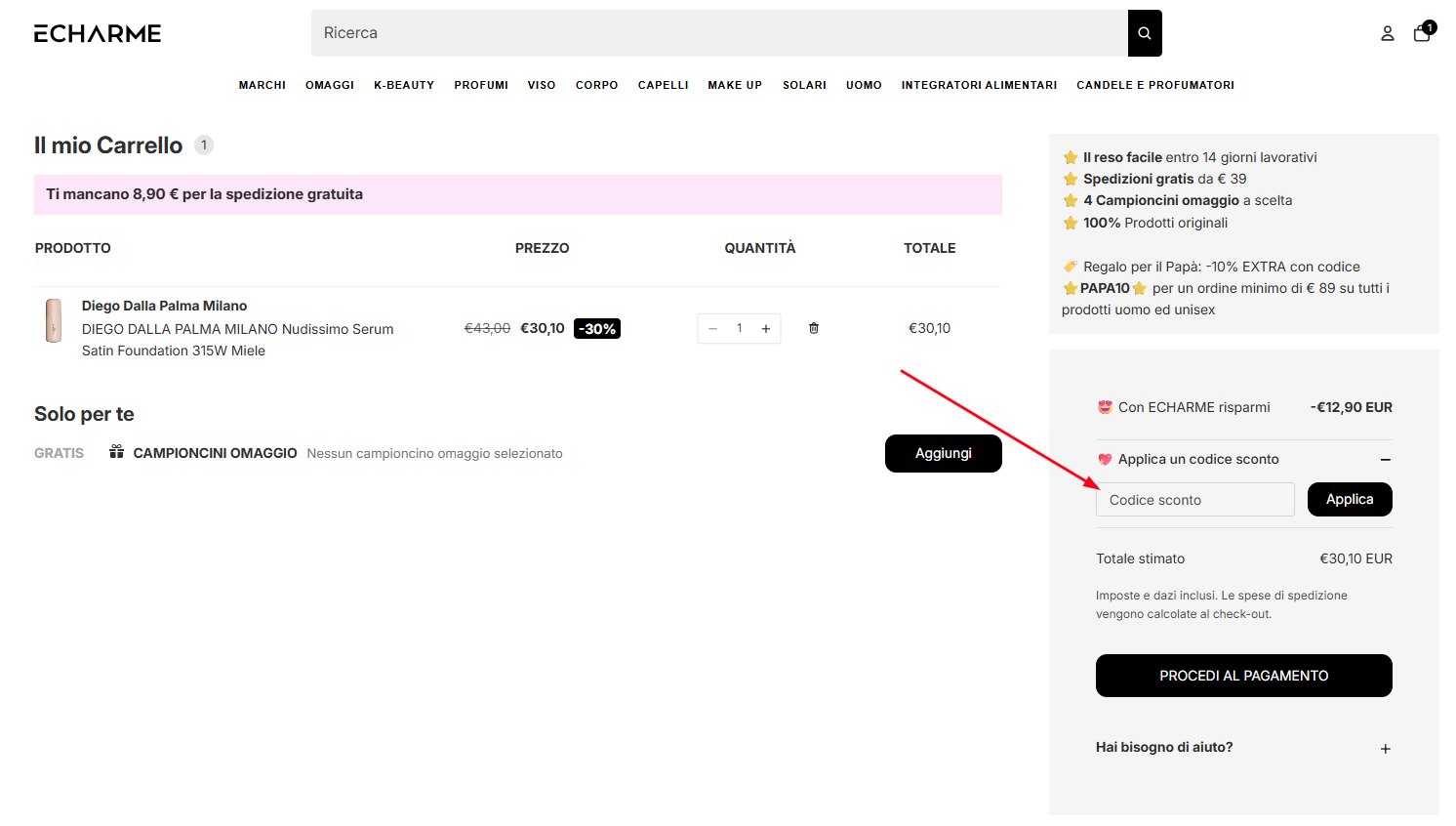Screen dimensions: 1456x826
Task: Open the shopping cart icon
Action: (1421, 32)
